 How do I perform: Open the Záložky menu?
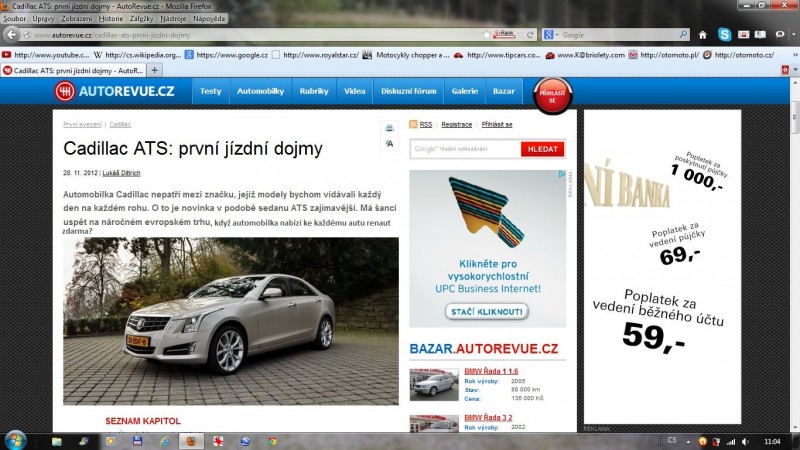coord(141,18)
